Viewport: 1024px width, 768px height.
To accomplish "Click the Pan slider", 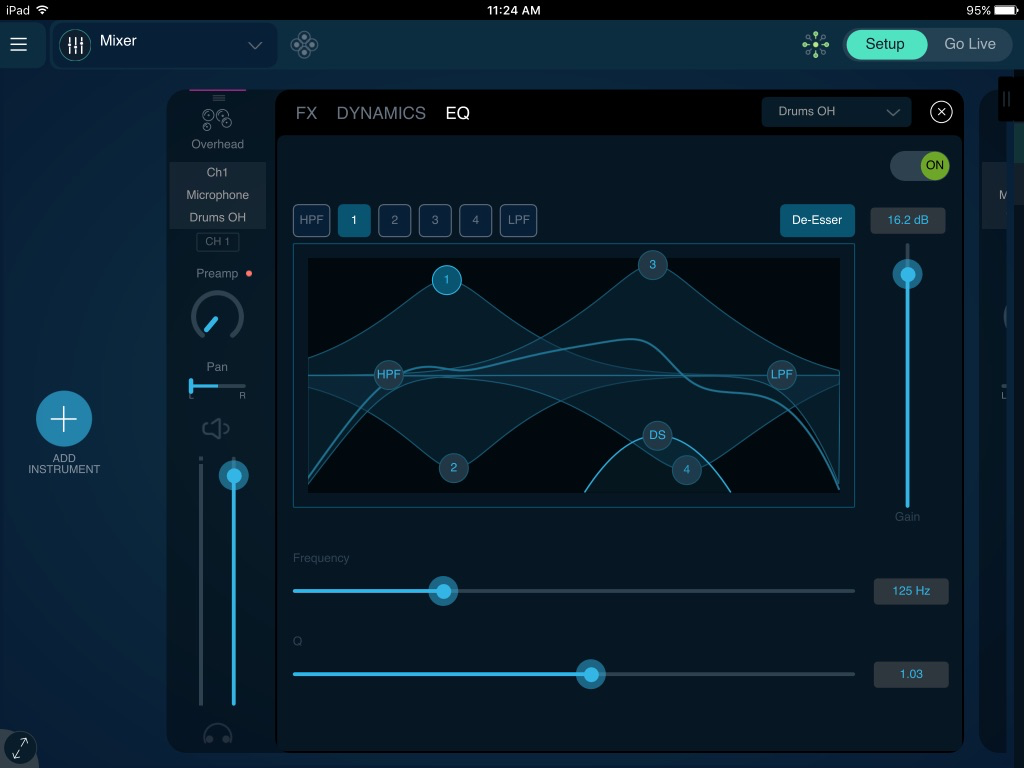I will 217,386.
